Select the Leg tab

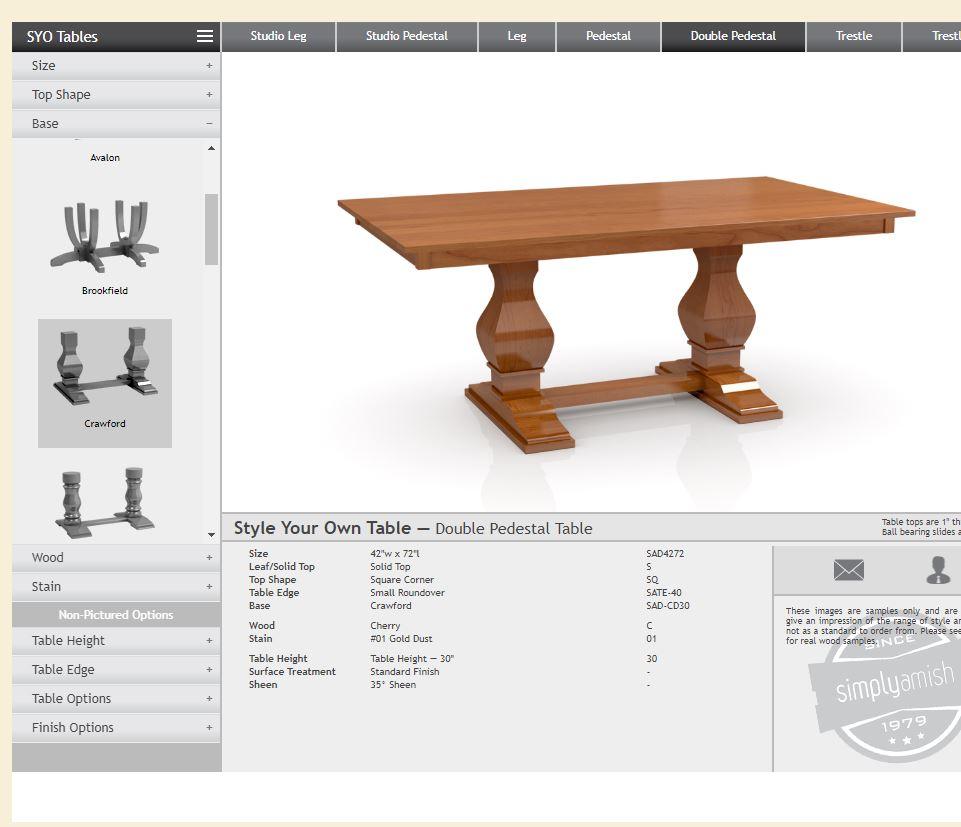(516, 36)
